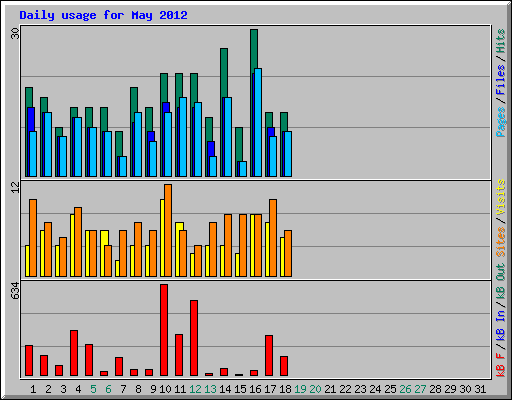
Task: Click the day 23 axis label
Action: coord(360,389)
